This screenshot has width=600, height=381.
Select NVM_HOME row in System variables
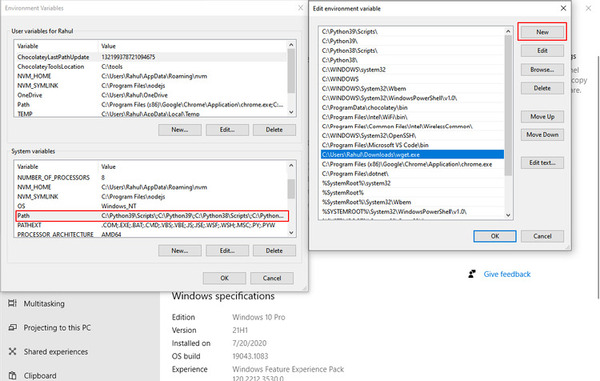pyautogui.click(x=151, y=187)
